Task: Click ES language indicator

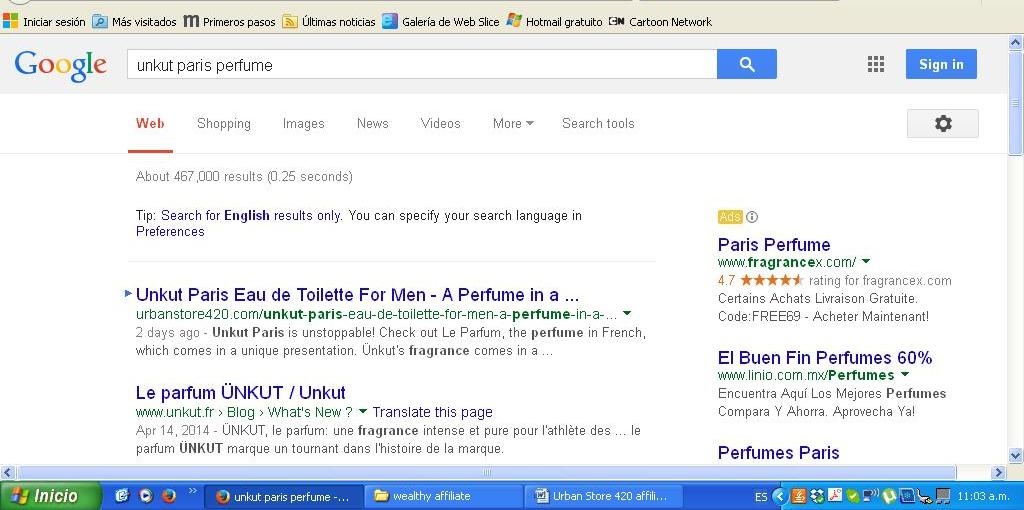Action: click(761, 497)
